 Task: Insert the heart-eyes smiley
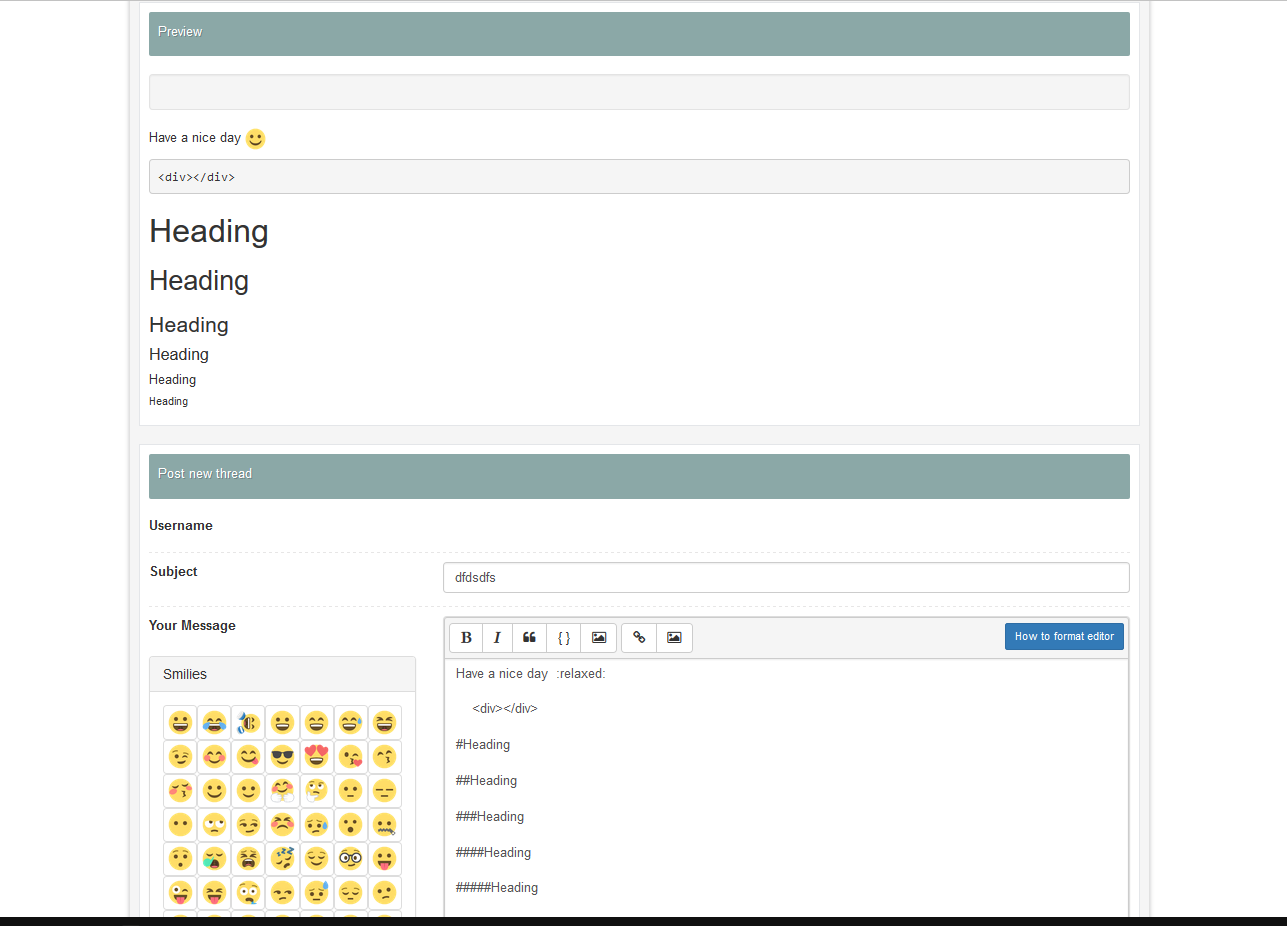[317, 757]
